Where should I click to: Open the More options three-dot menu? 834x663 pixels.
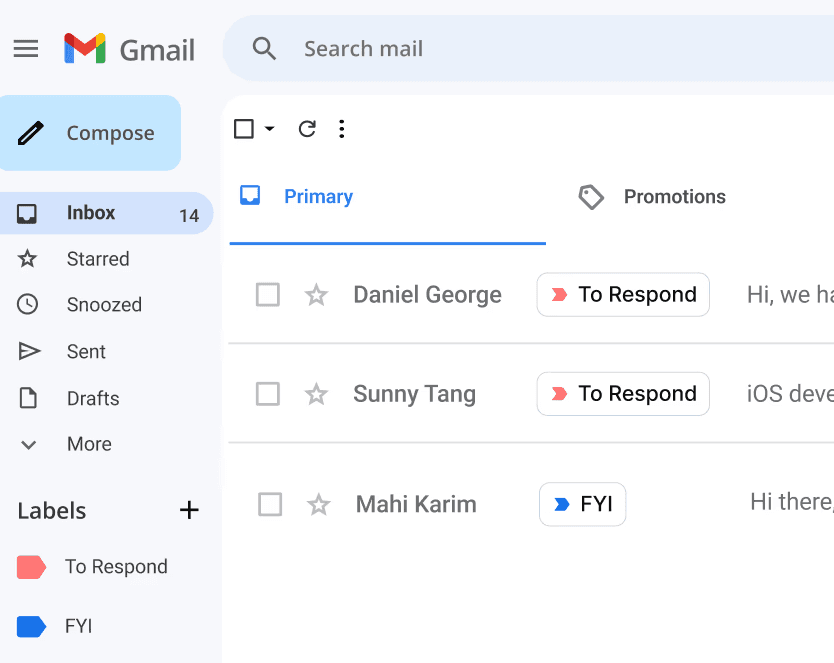pos(341,129)
